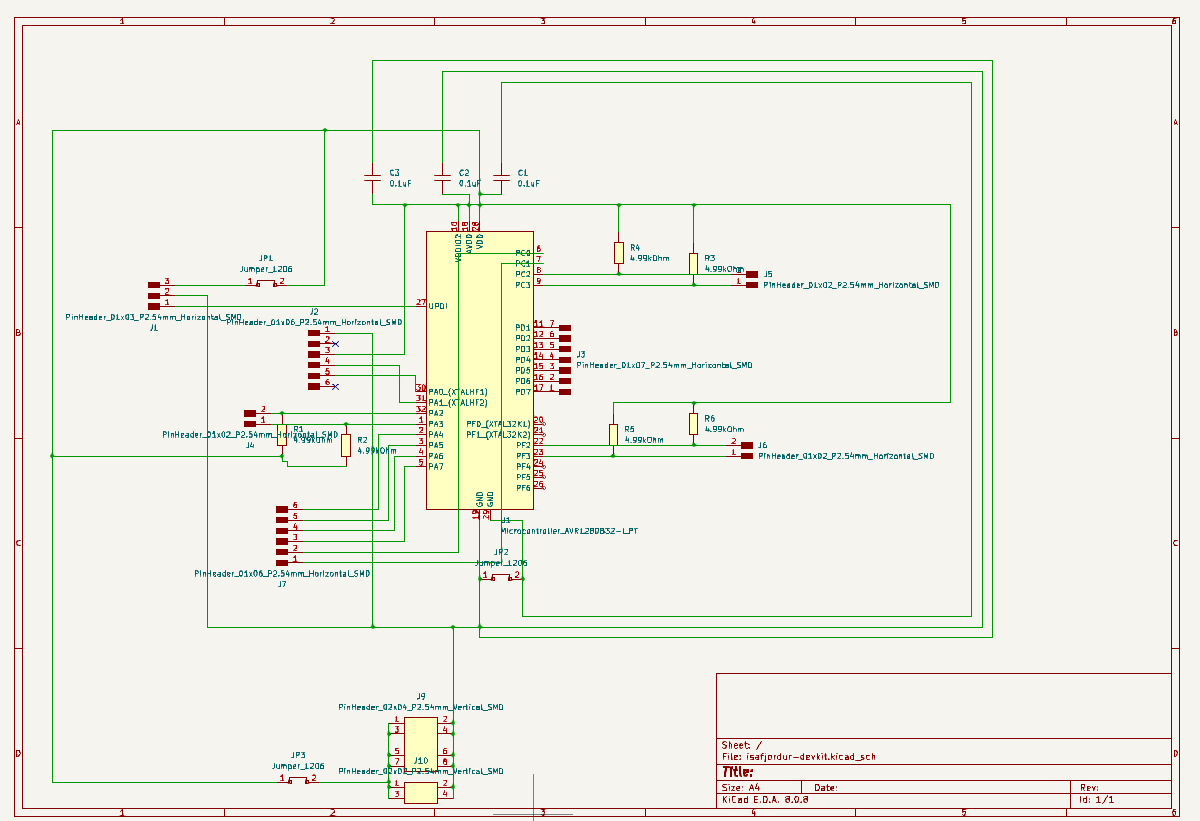1200x821 pixels.
Task: Click the no-connect X on J2 pin 2
Action: 335,344
